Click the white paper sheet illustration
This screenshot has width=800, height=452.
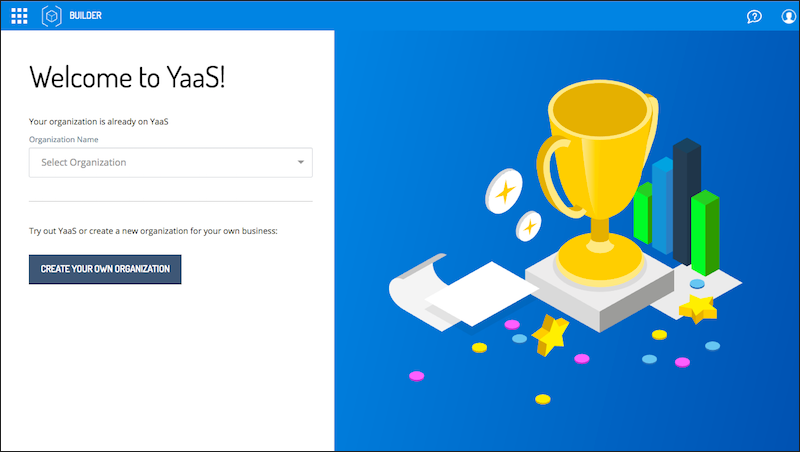[x=480, y=293]
